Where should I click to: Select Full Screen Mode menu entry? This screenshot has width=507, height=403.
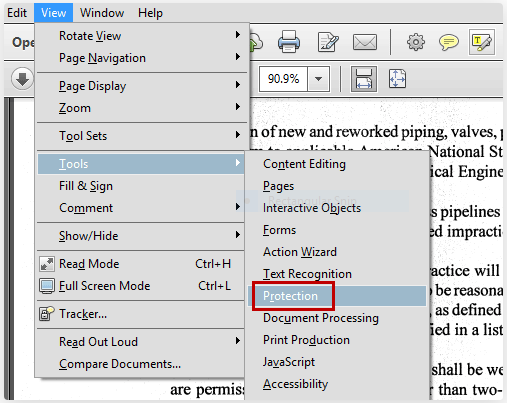[x=141, y=286]
